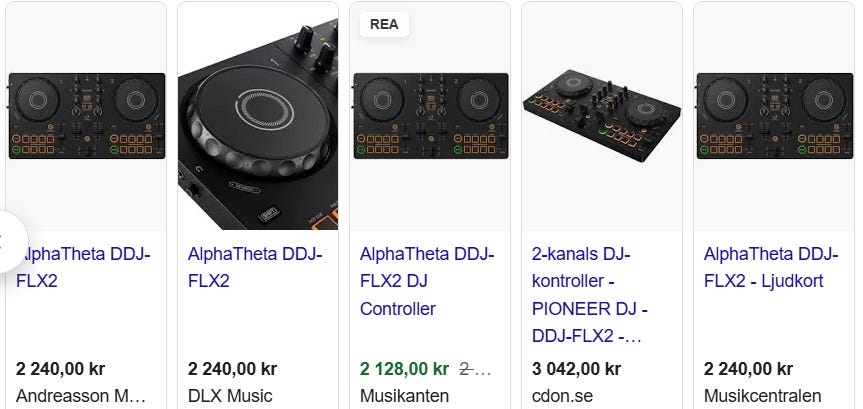Open cdon.se angled DJ controller image
The height and width of the screenshot is (409, 863).
[x=602, y=115]
